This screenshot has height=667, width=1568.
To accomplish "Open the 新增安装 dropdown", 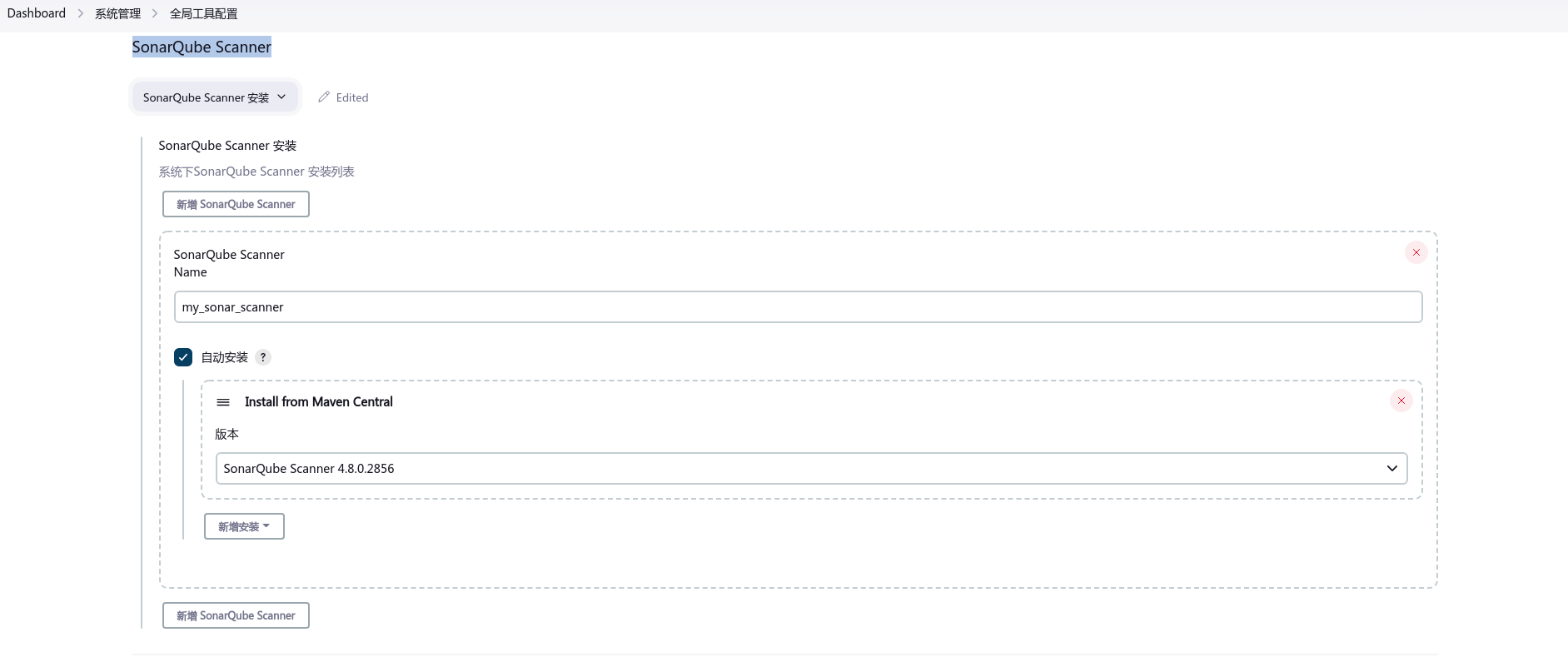I will coord(244,526).
